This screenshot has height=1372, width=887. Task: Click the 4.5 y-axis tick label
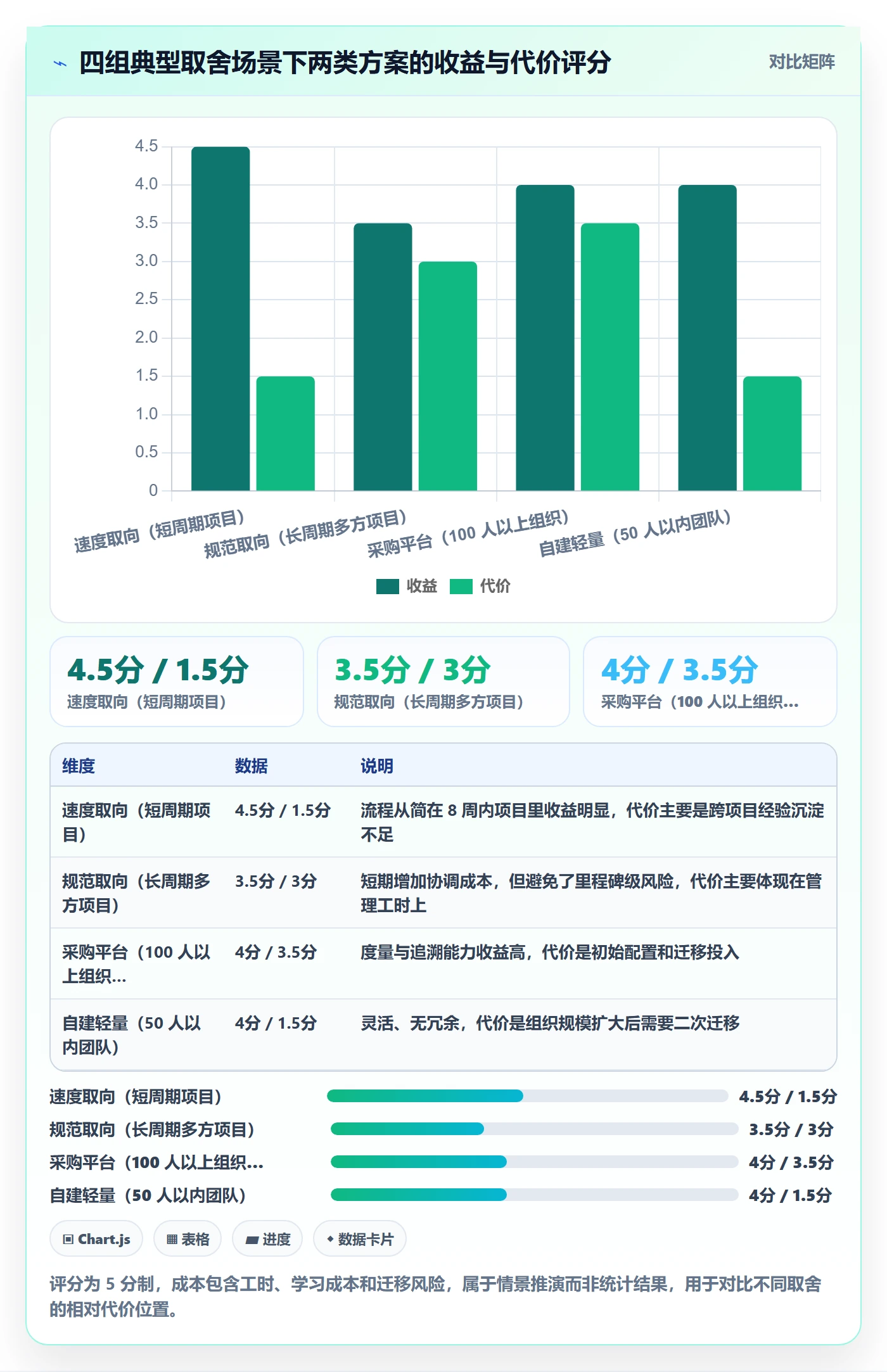[x=146, y=146]
